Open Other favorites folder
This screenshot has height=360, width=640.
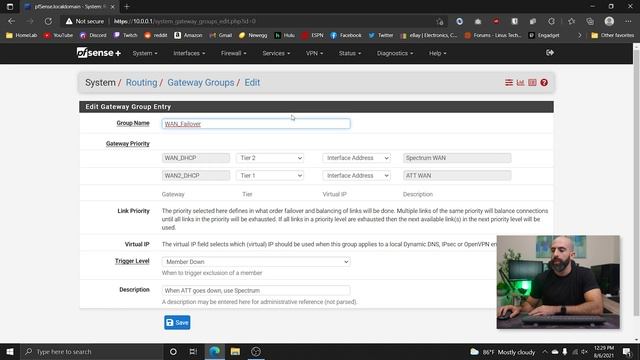(x=613, y=36)
